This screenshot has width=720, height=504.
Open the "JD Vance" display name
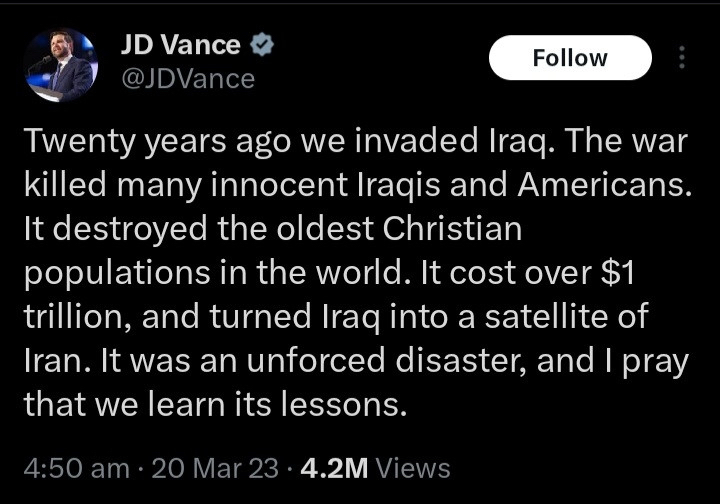pos(181,45)
